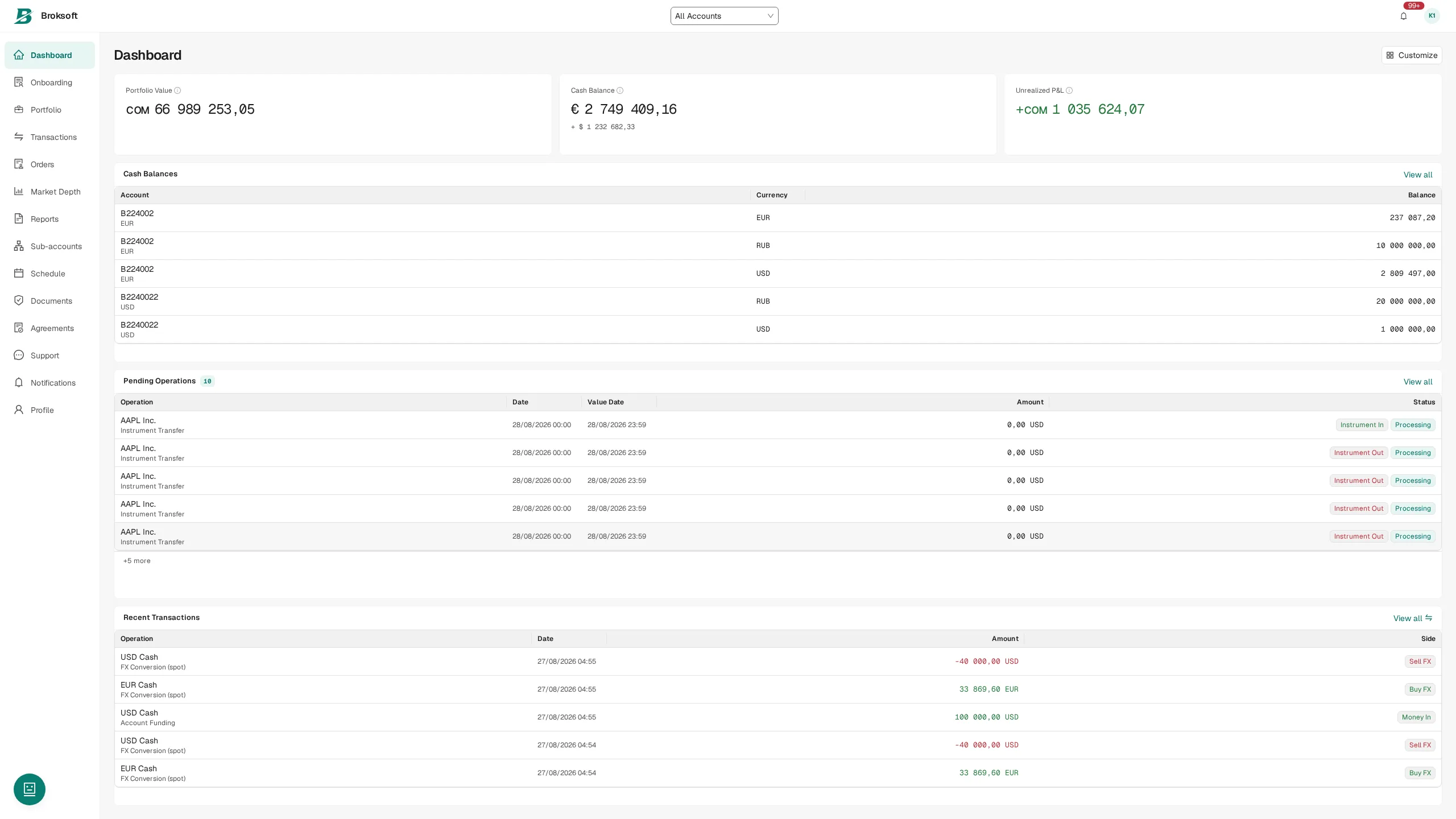Click the 10 000 000,00 RUB balance
The image size is (1456, 819).
(1405, 246)
